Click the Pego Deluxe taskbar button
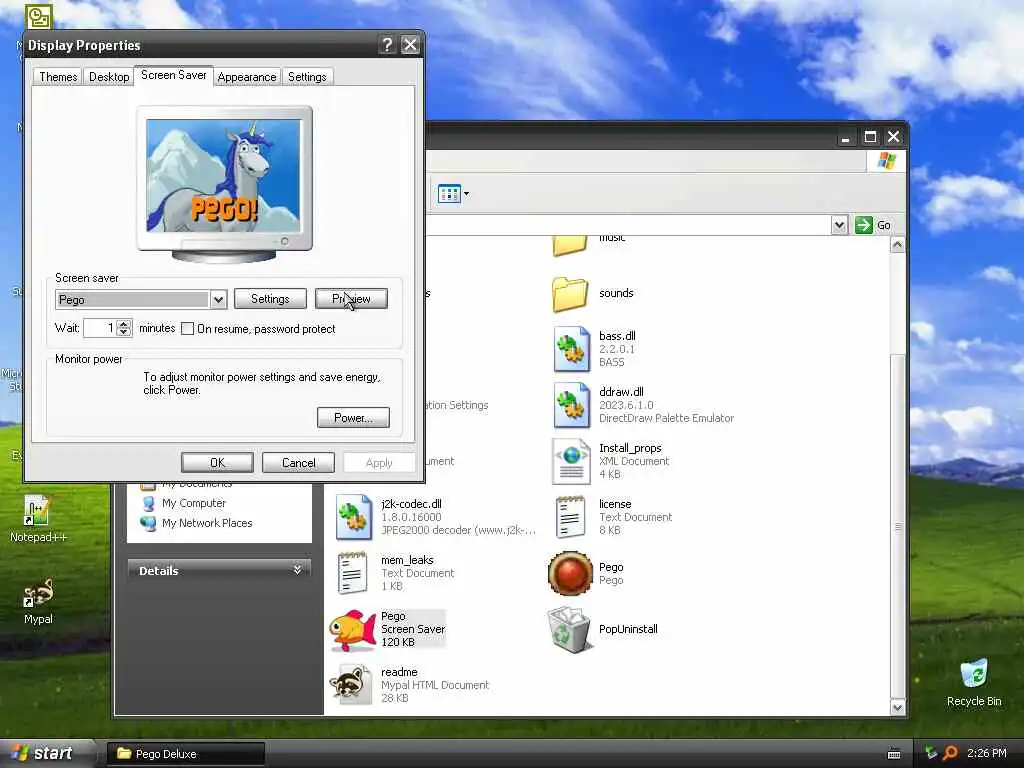Image resolution: width=1024 pixels, height=768 pixels. [x=185, y=754]
